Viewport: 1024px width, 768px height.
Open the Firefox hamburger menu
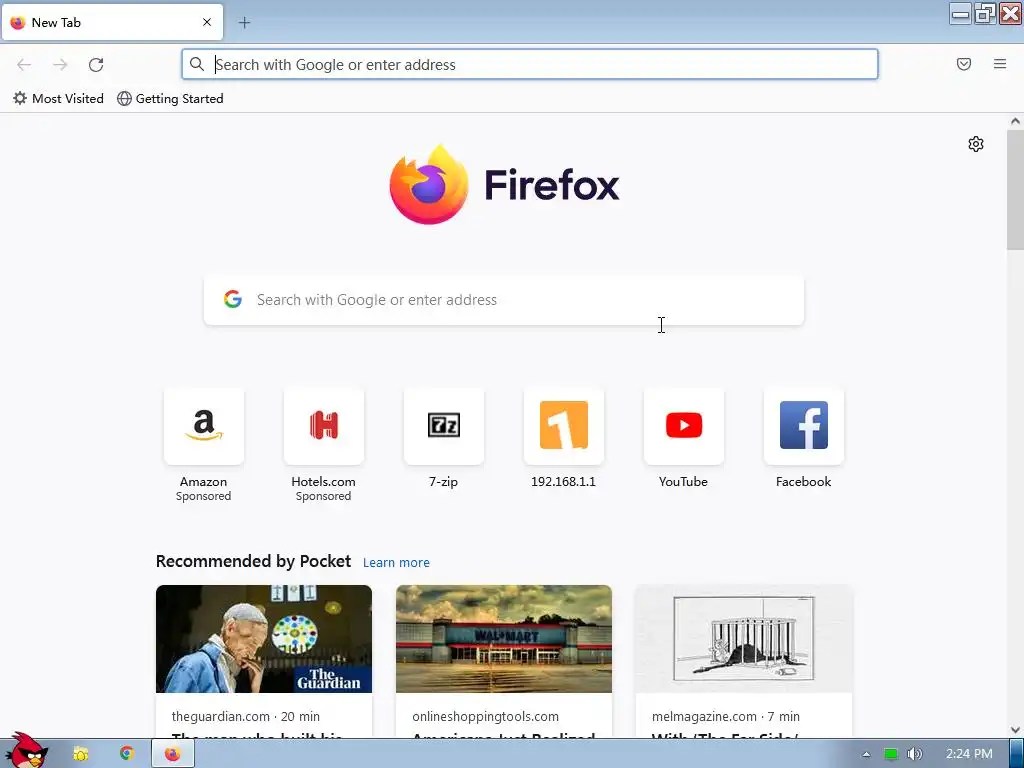tap(1000, 64)
